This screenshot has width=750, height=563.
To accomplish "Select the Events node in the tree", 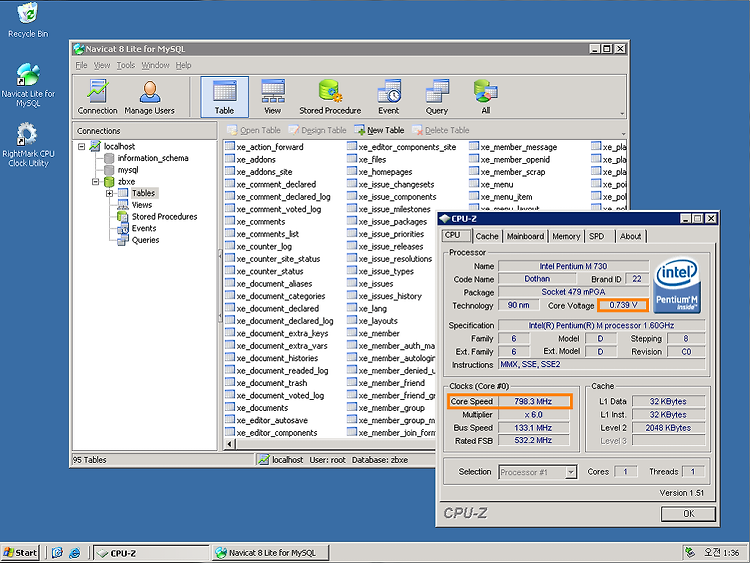I will (143, 228).
